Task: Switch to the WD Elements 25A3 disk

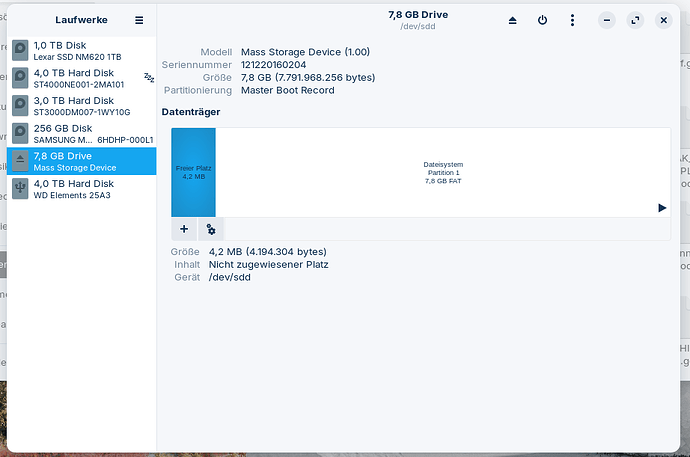Action: (x=80, y=189)
